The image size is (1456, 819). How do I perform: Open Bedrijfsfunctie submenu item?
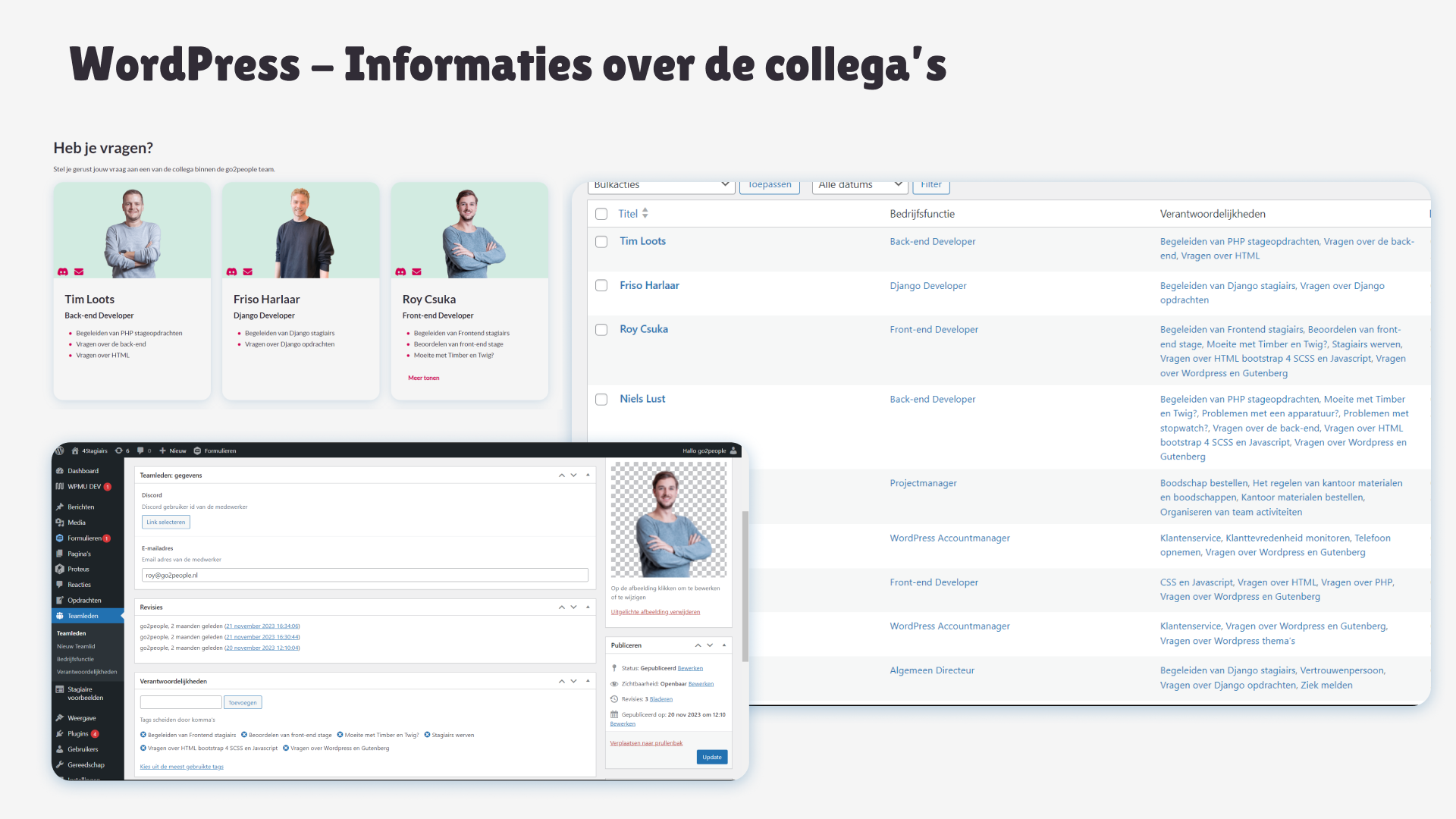point(75,659)
